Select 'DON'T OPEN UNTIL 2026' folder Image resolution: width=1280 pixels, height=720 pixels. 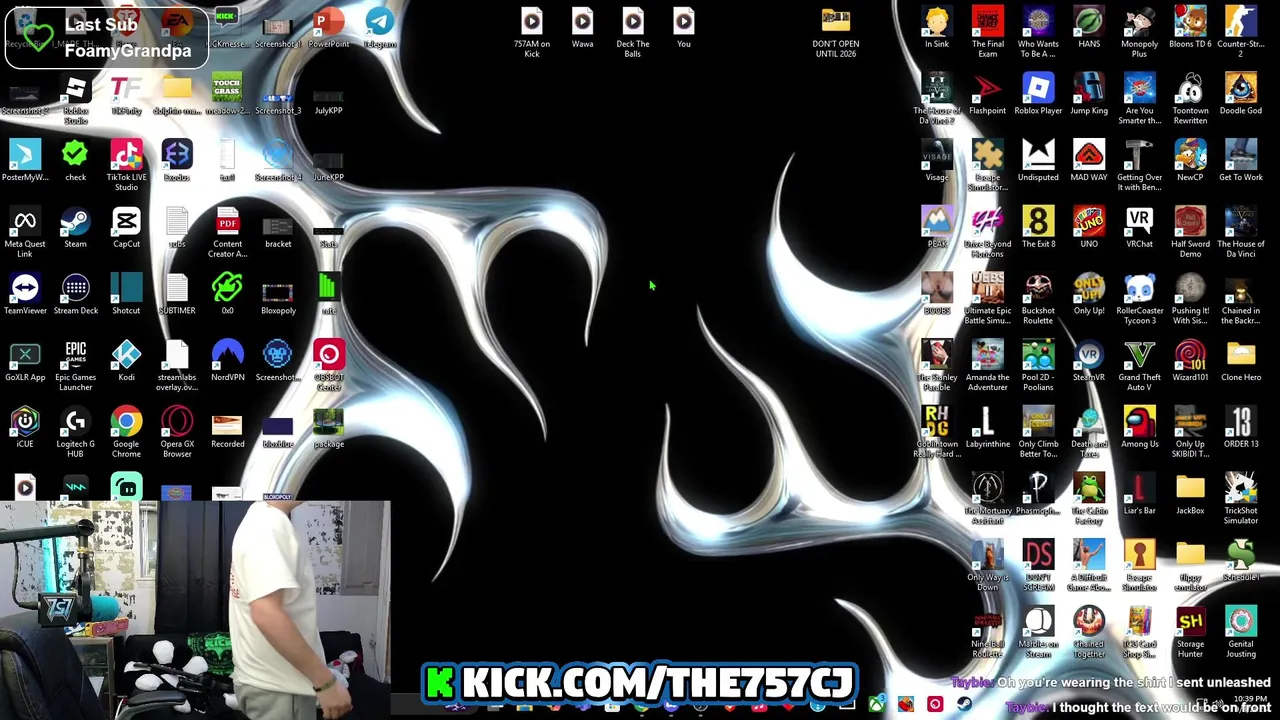835,33
